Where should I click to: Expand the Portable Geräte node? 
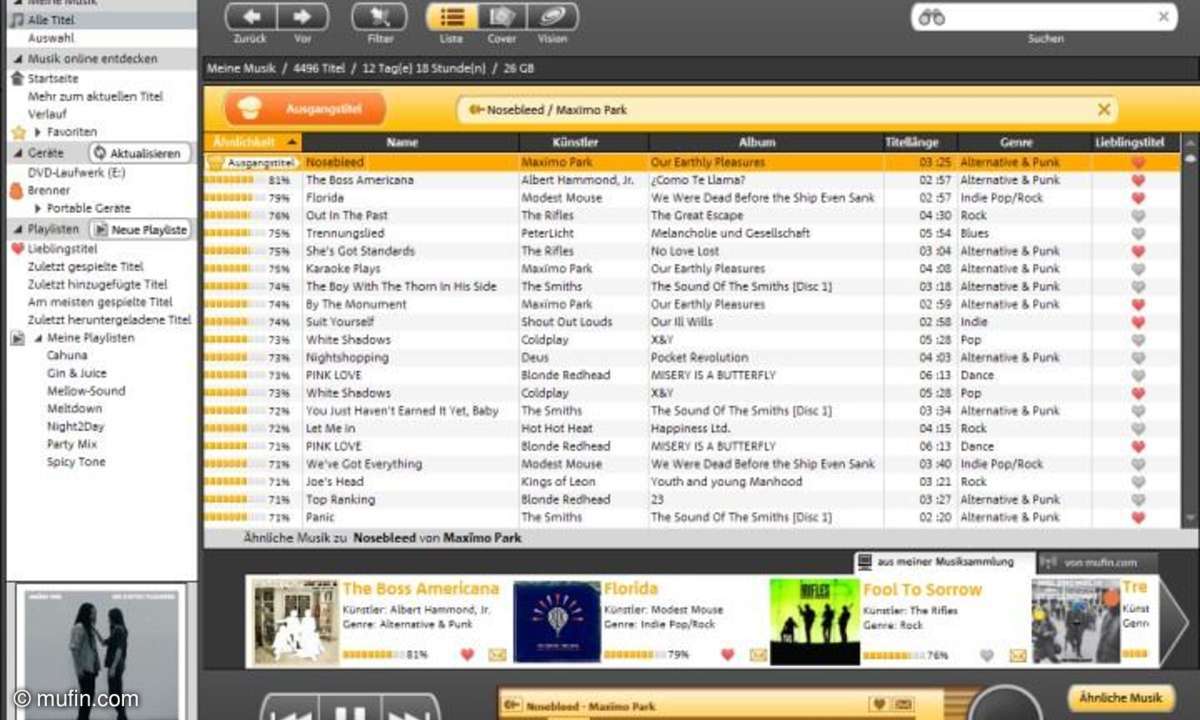pos(38,208)
